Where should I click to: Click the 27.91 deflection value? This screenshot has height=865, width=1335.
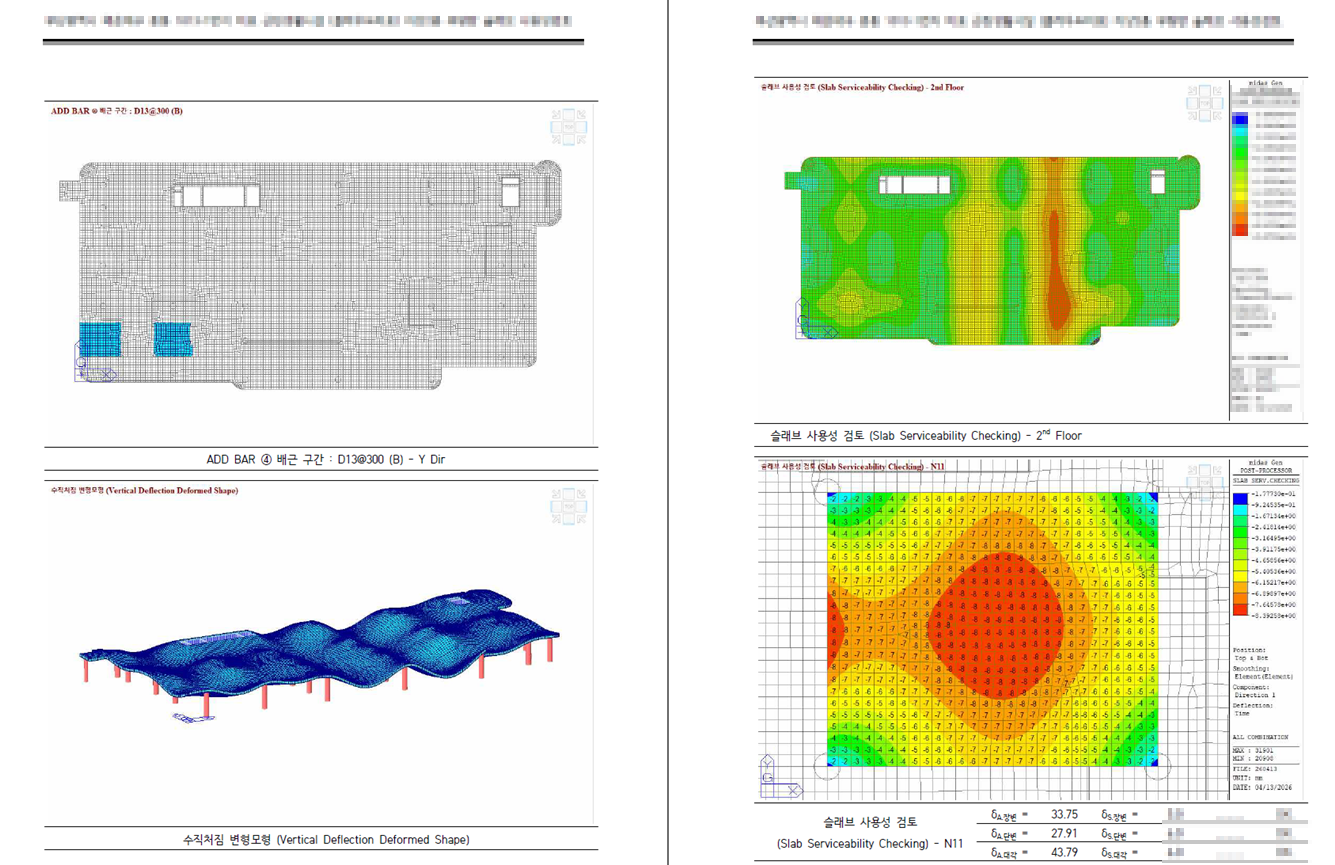pos(1064,834)
